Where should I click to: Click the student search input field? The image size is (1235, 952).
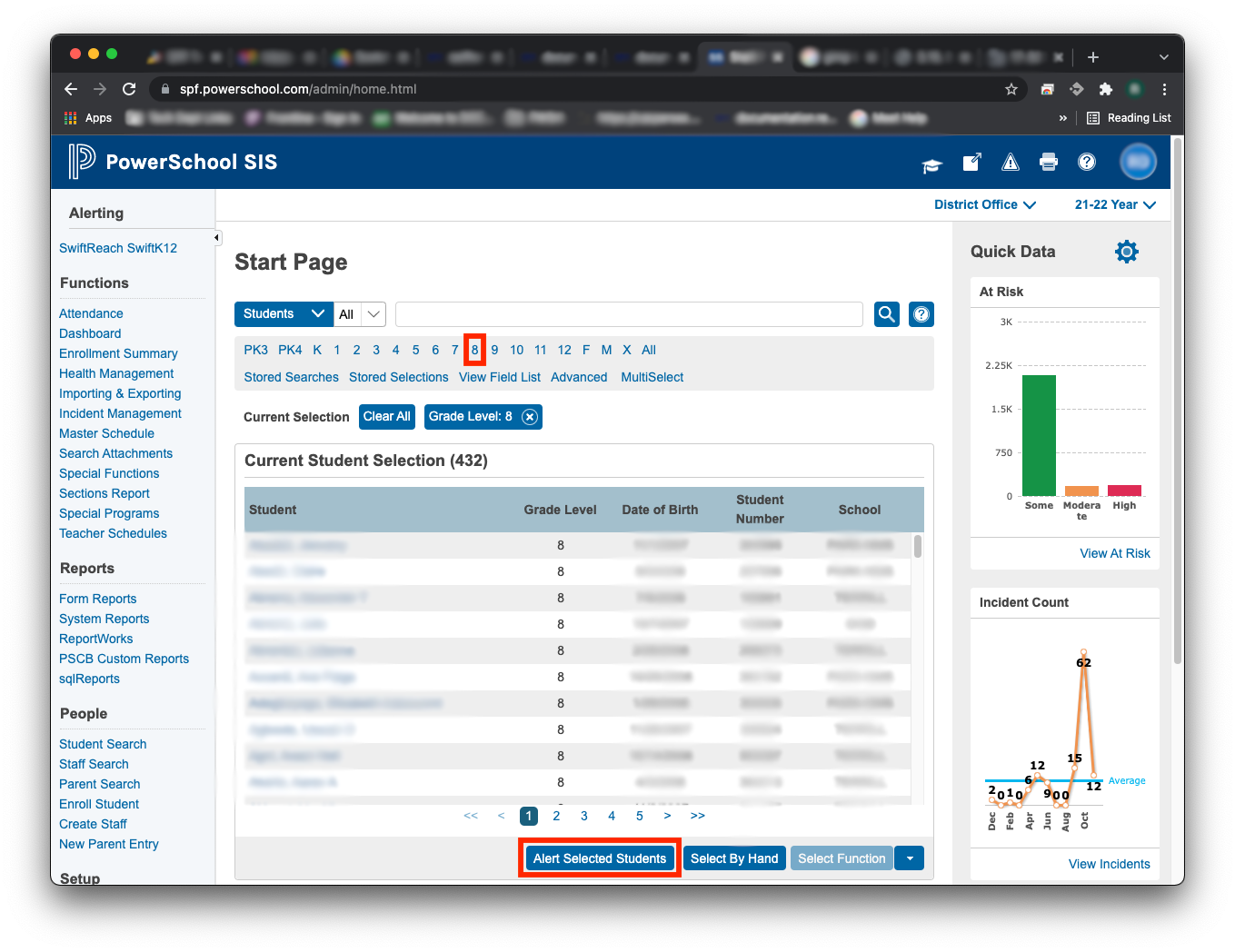(x=629, y=314)
